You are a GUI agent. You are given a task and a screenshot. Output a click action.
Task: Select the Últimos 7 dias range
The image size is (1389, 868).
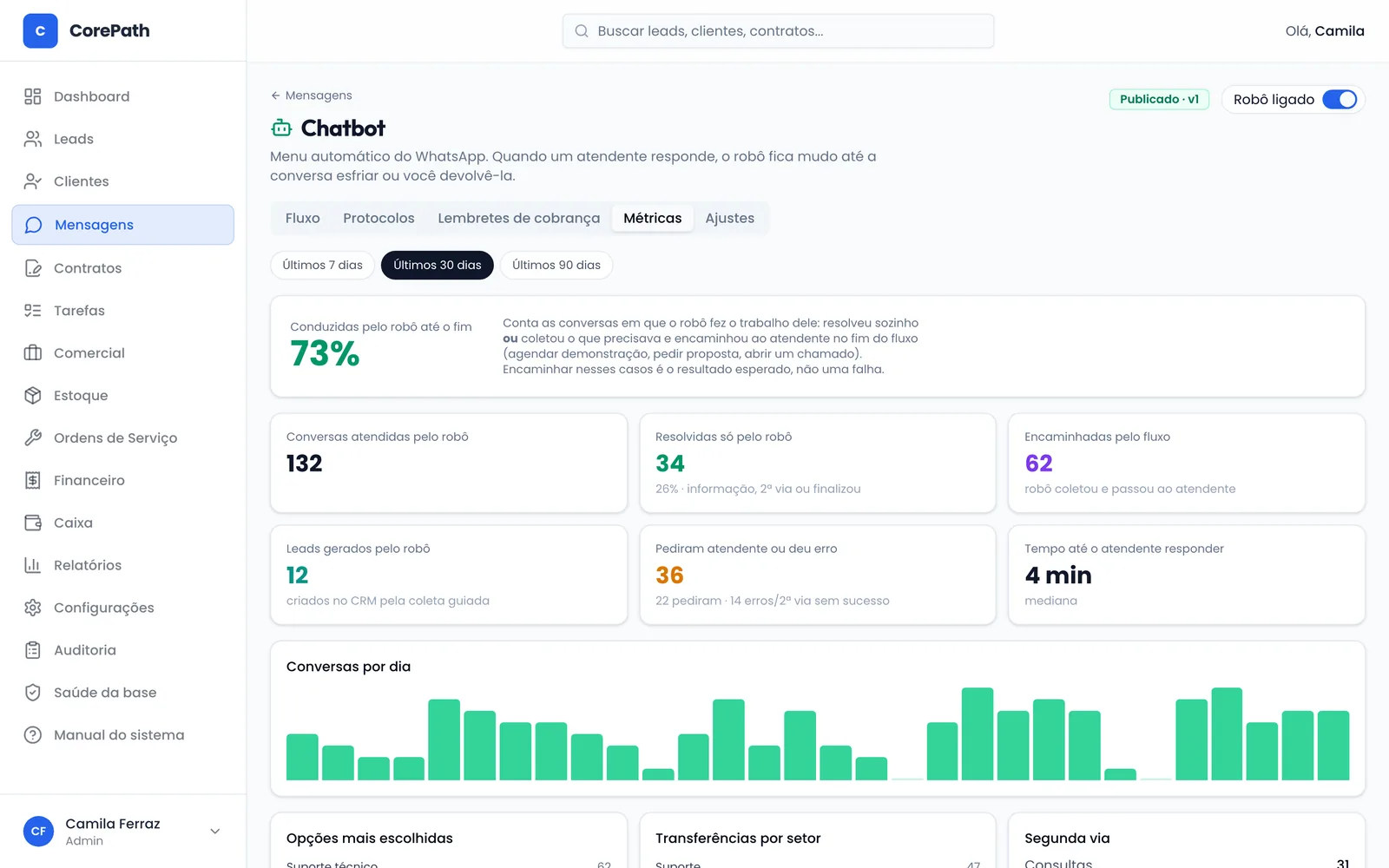322,265
